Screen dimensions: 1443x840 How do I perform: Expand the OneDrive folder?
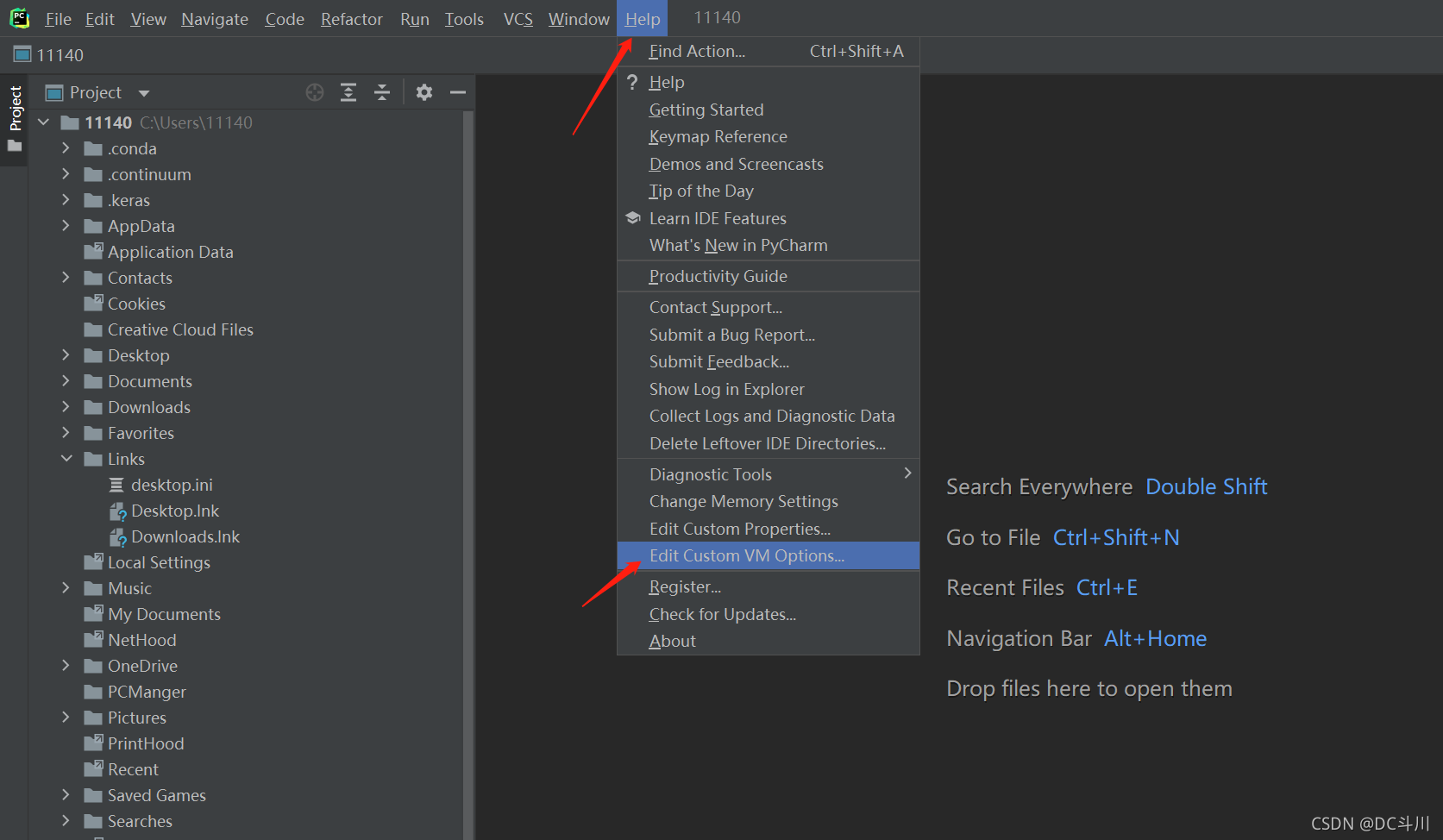[66, 666]
